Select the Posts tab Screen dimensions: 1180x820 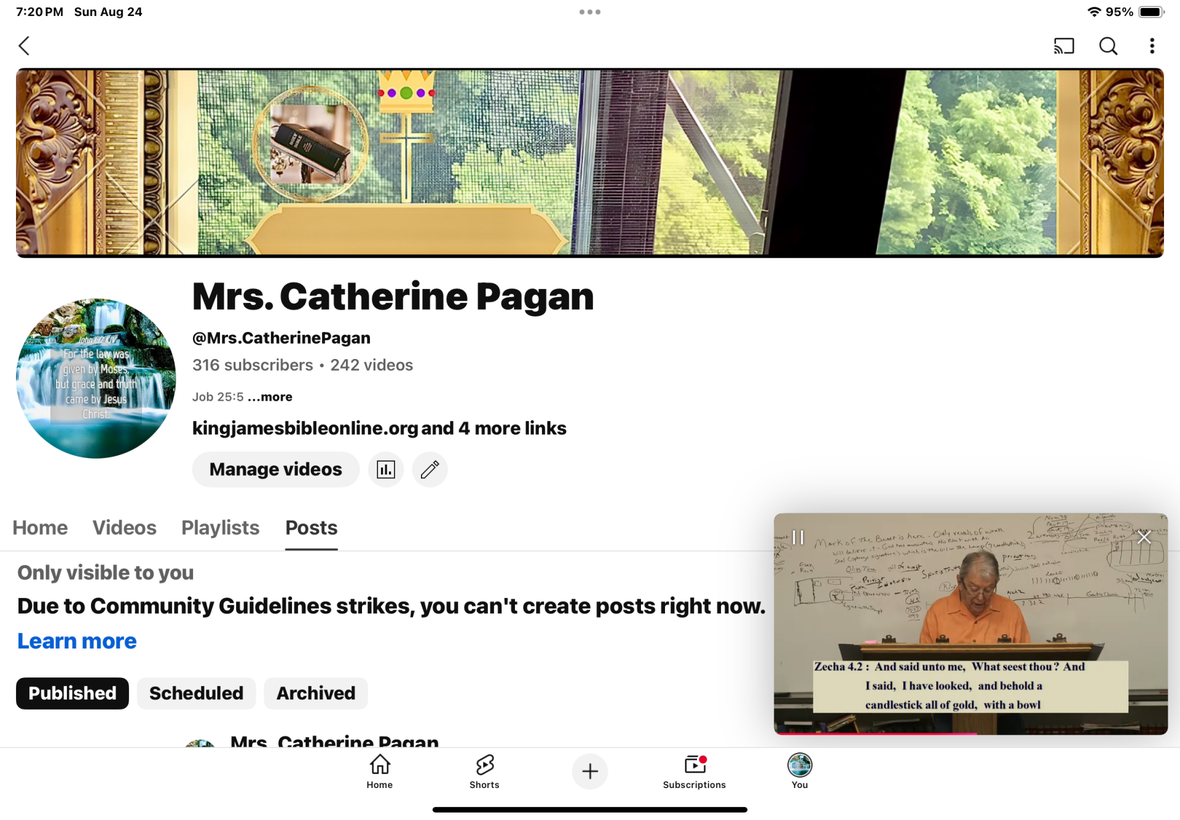click(x=311, y=527)
